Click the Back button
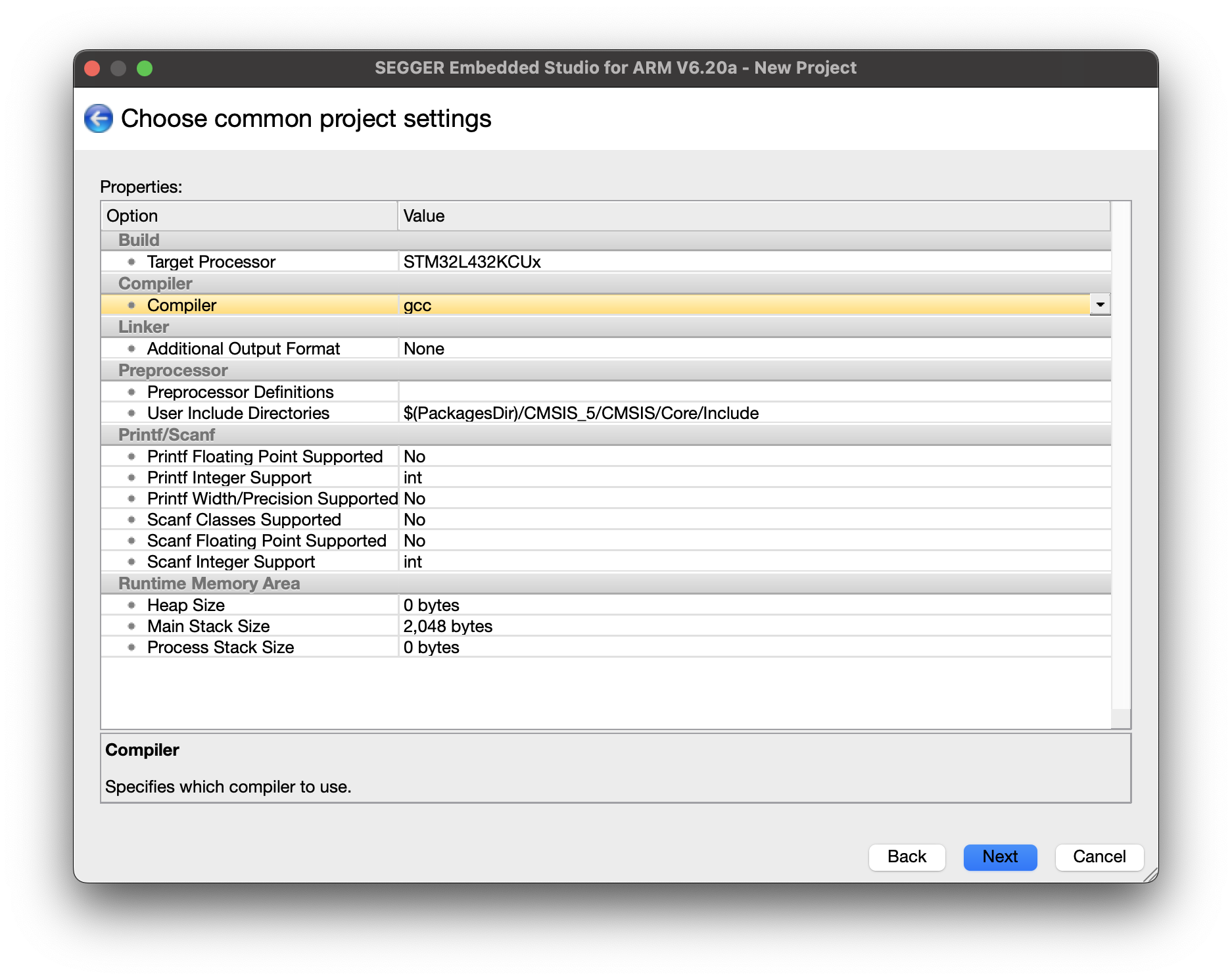 (907, 856)
